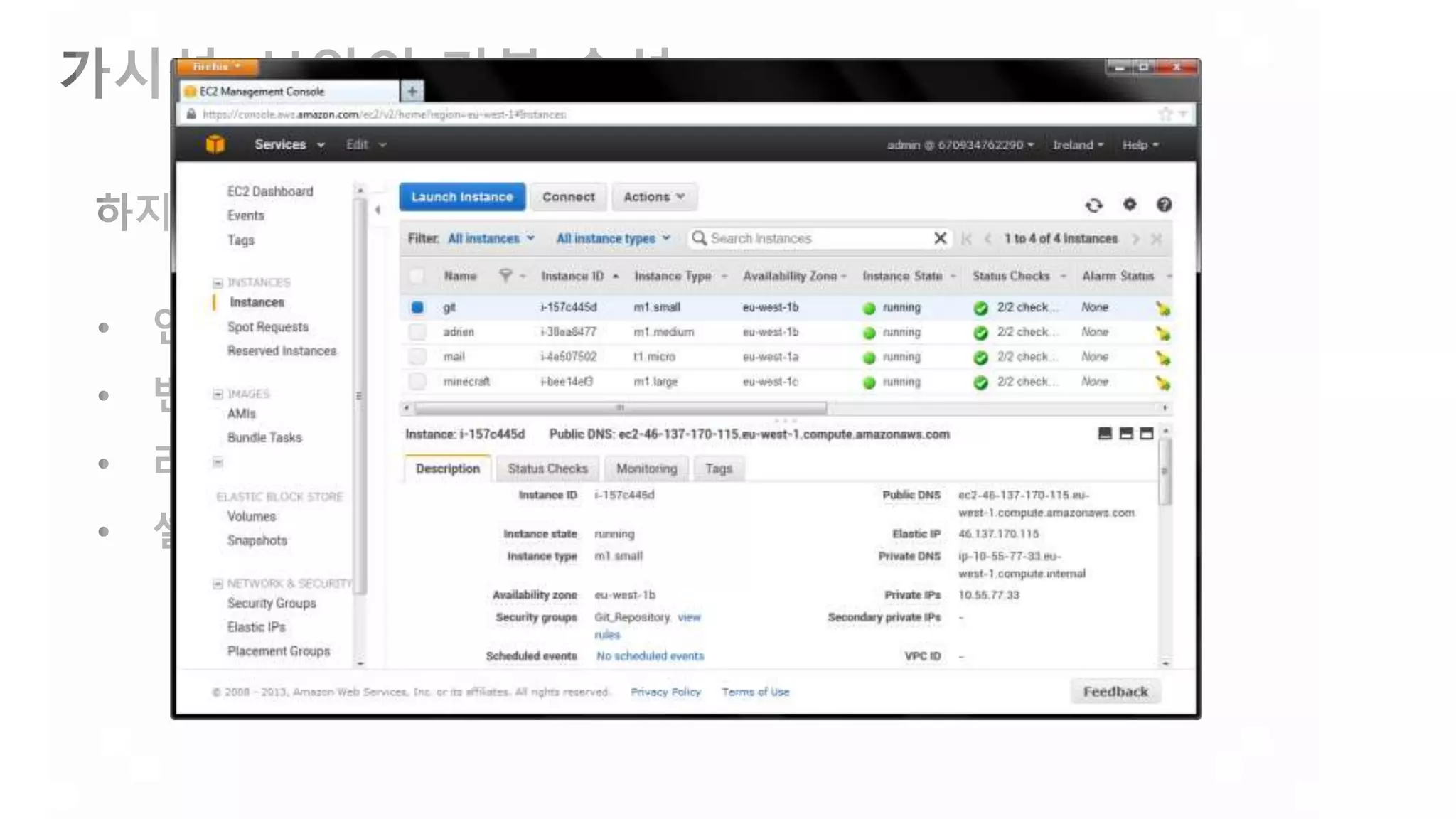This screenshot has height=819, width=1456.
Task: Click the horizontal scrollbar under instance table
Action: coord(620,408)
